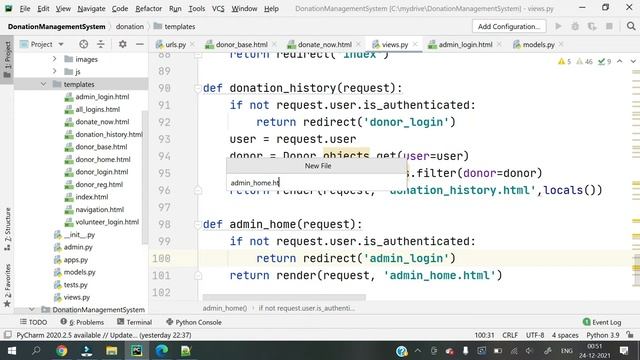Open the TODO tool window
The image size is (640, 360).
click(33, 322)
